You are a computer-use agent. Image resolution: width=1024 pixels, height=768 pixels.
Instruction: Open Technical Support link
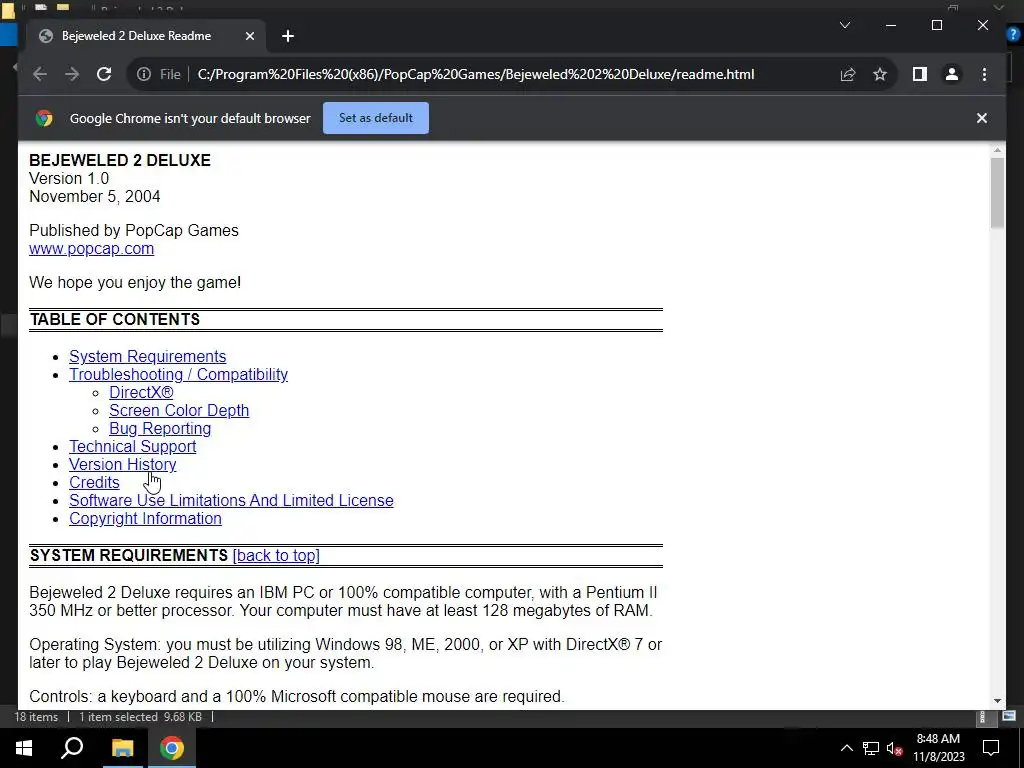(x=133, y=446)
